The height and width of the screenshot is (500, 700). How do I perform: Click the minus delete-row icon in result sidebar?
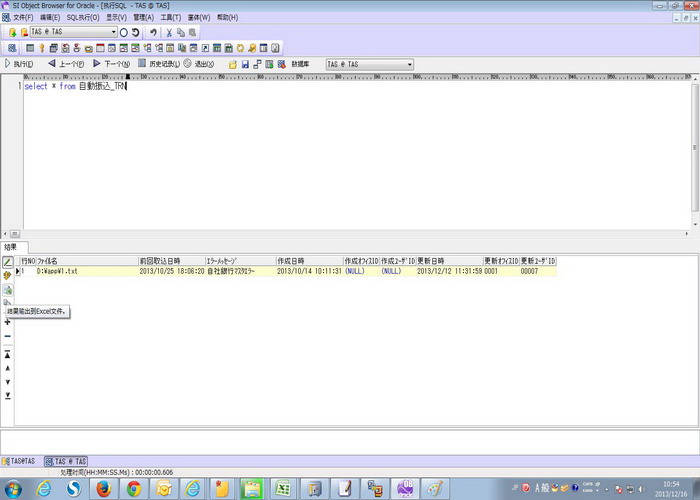7,336
